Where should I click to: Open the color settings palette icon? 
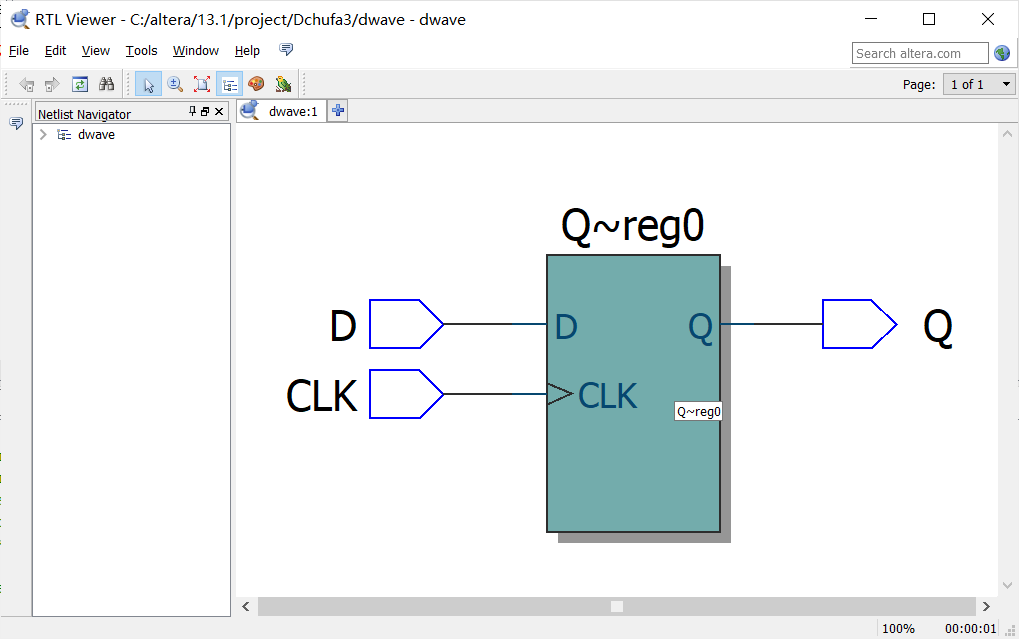tap(256, 84)
